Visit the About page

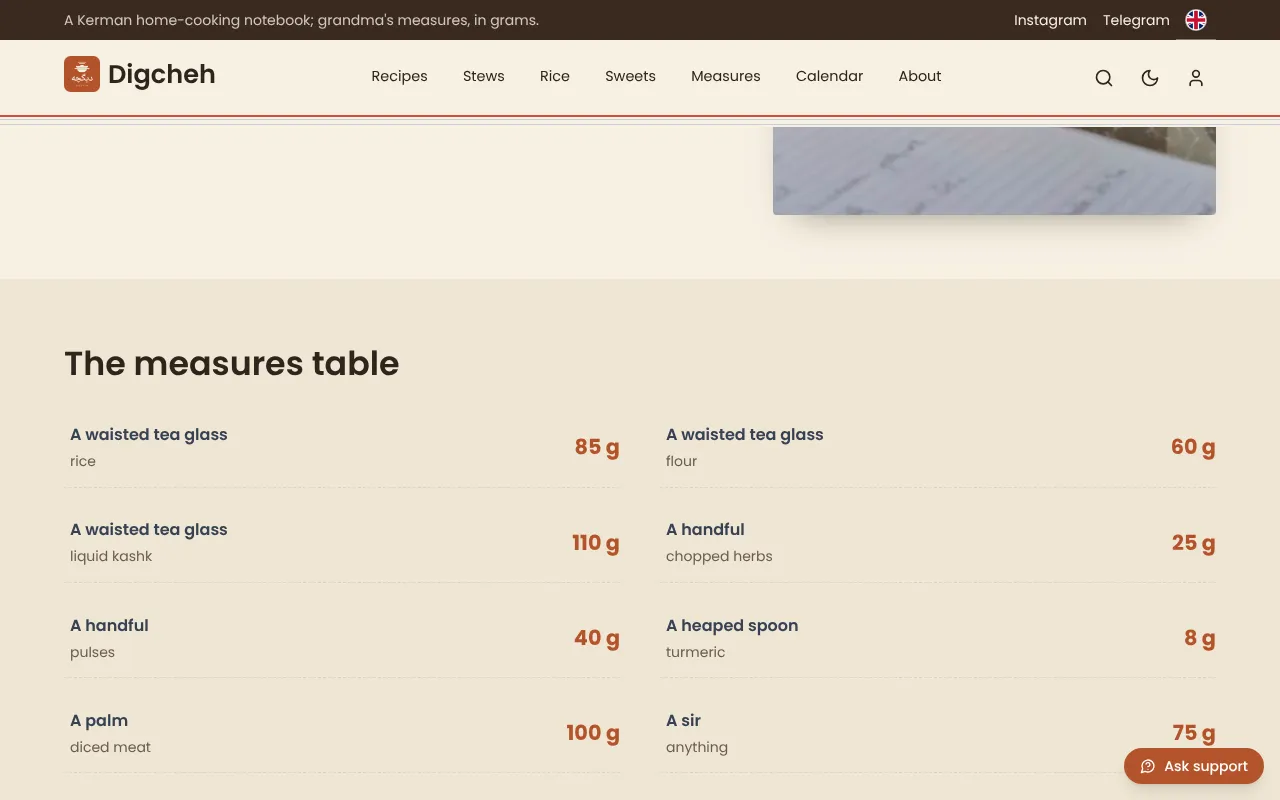pyautogui.click(x=920, y=76)
